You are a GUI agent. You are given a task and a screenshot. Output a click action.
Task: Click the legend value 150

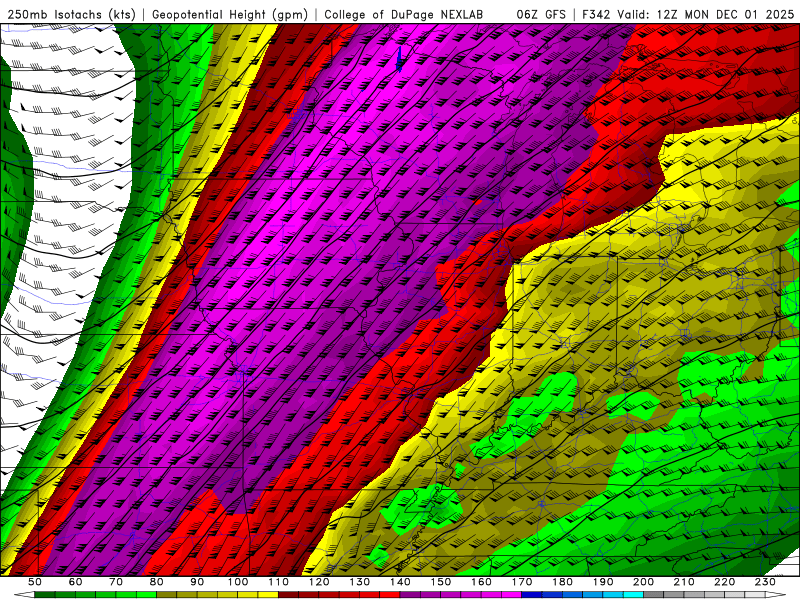click(x=440, y=582)
